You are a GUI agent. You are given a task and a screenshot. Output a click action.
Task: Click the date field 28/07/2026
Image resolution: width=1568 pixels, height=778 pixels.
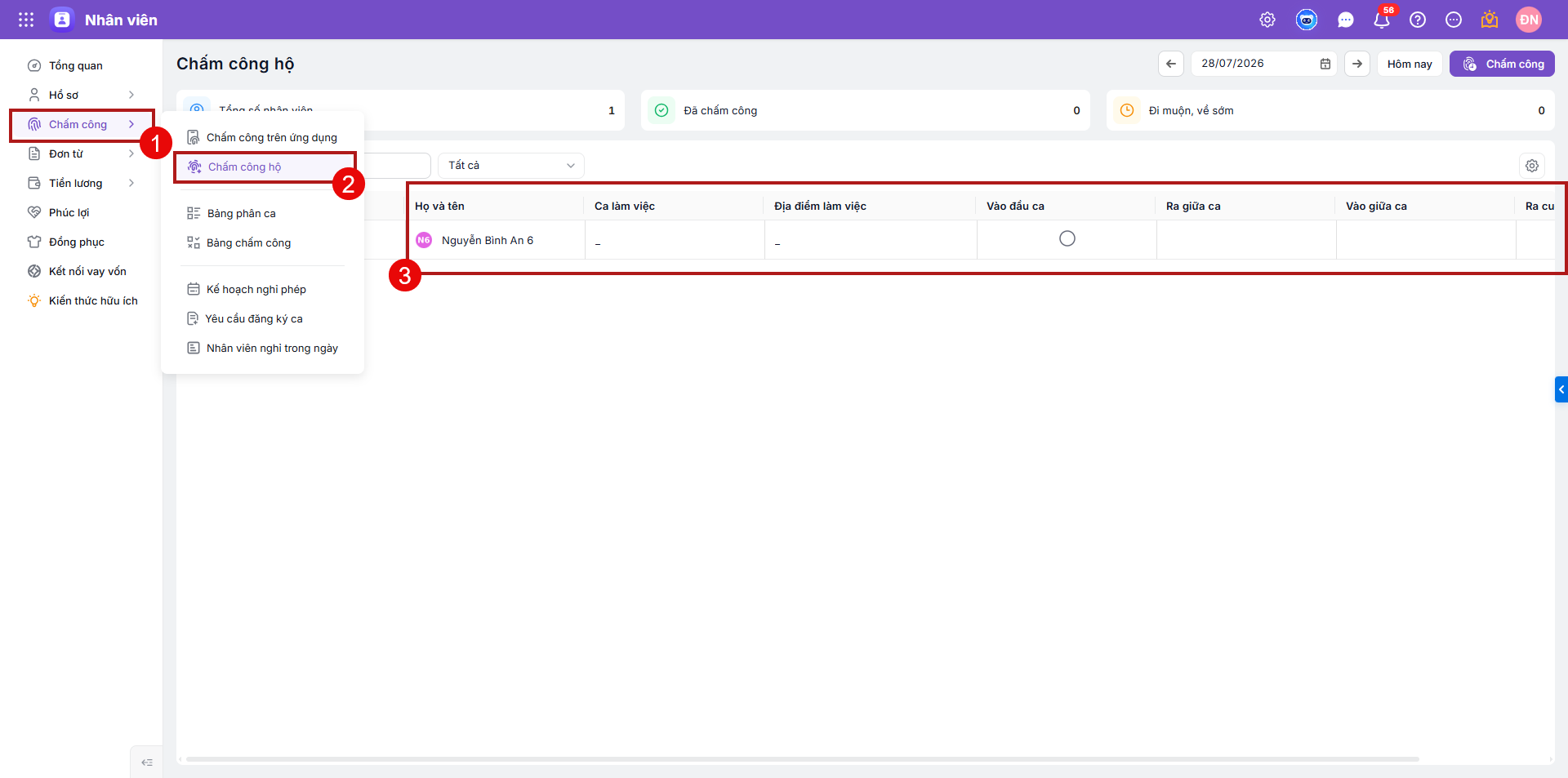[x=1263, y=64]
